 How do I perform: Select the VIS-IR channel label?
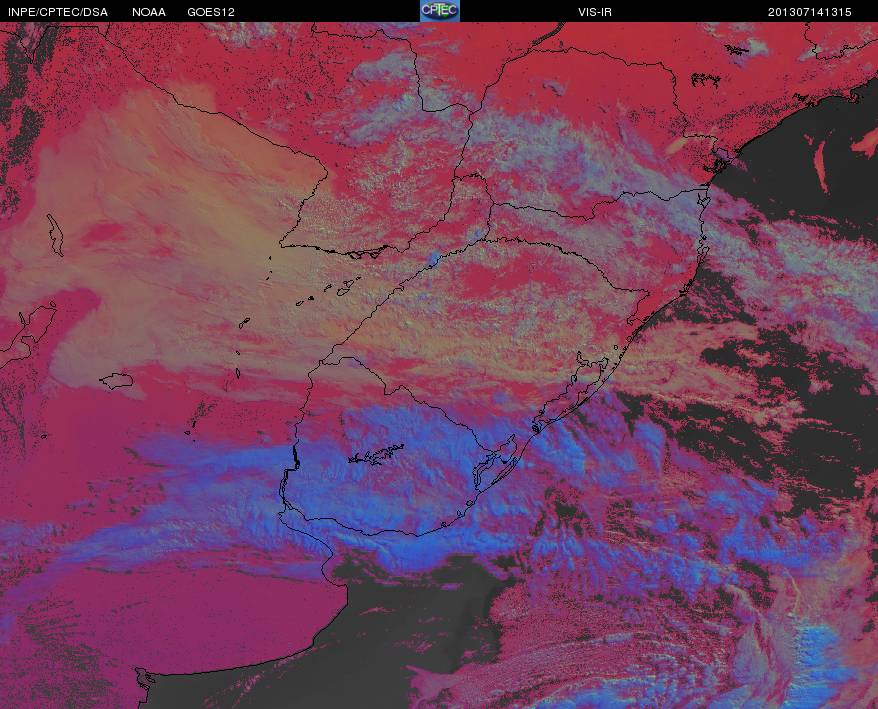595,12
